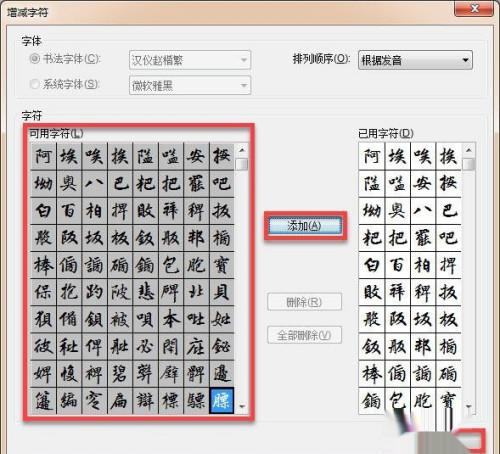The width and height of the screenshot is (500, 454).
Task: Open the 微软雅黑 system font dropdown
Action: 190,85
